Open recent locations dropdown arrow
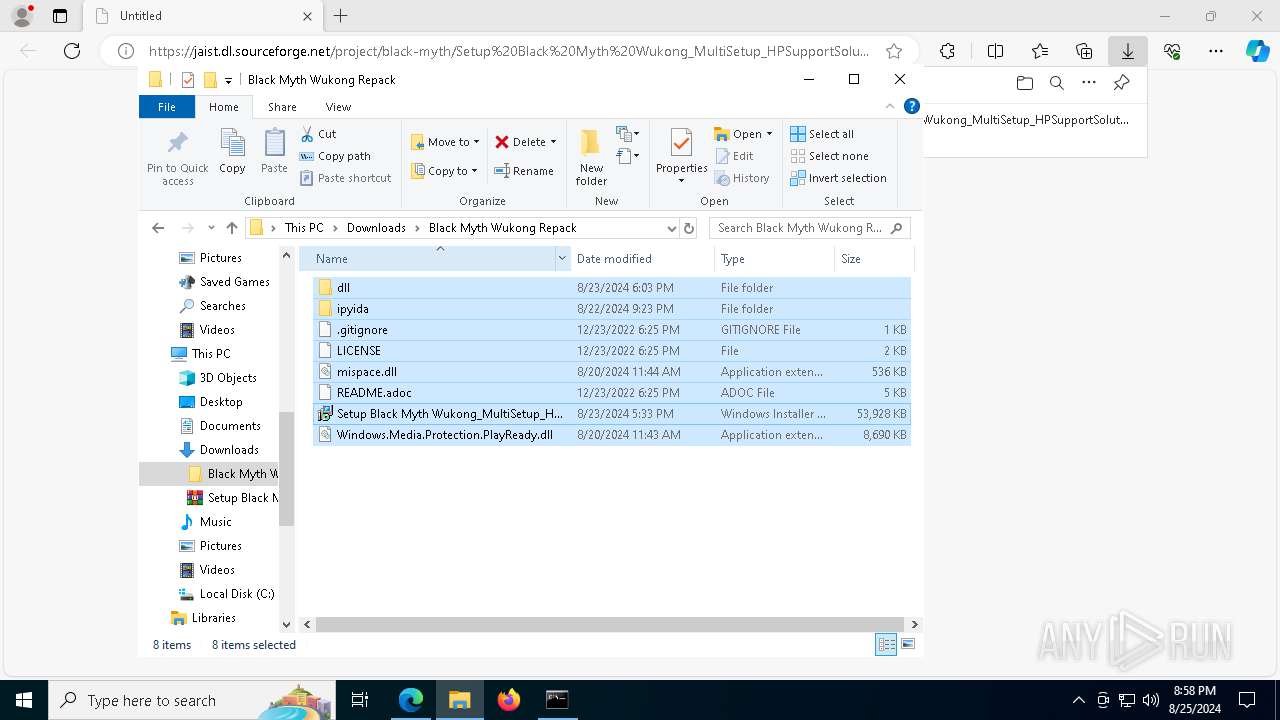The image size is (1280, 720). tap(211, 228)
